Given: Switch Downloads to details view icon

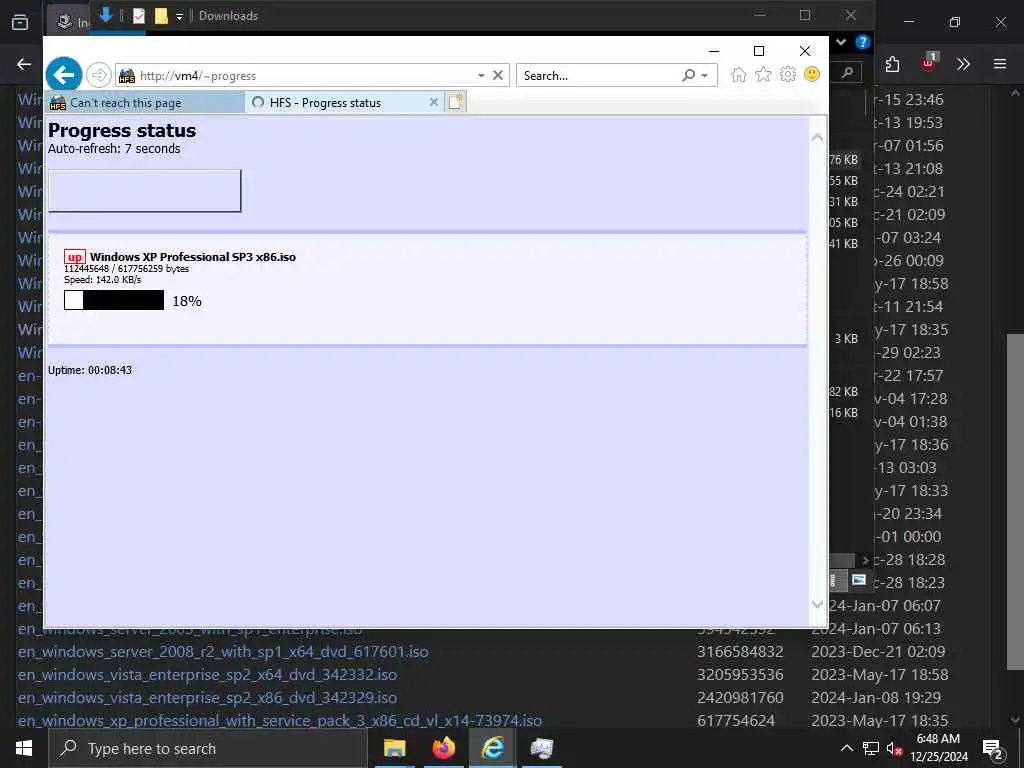Looking at the screenshot, I should 835,580.
